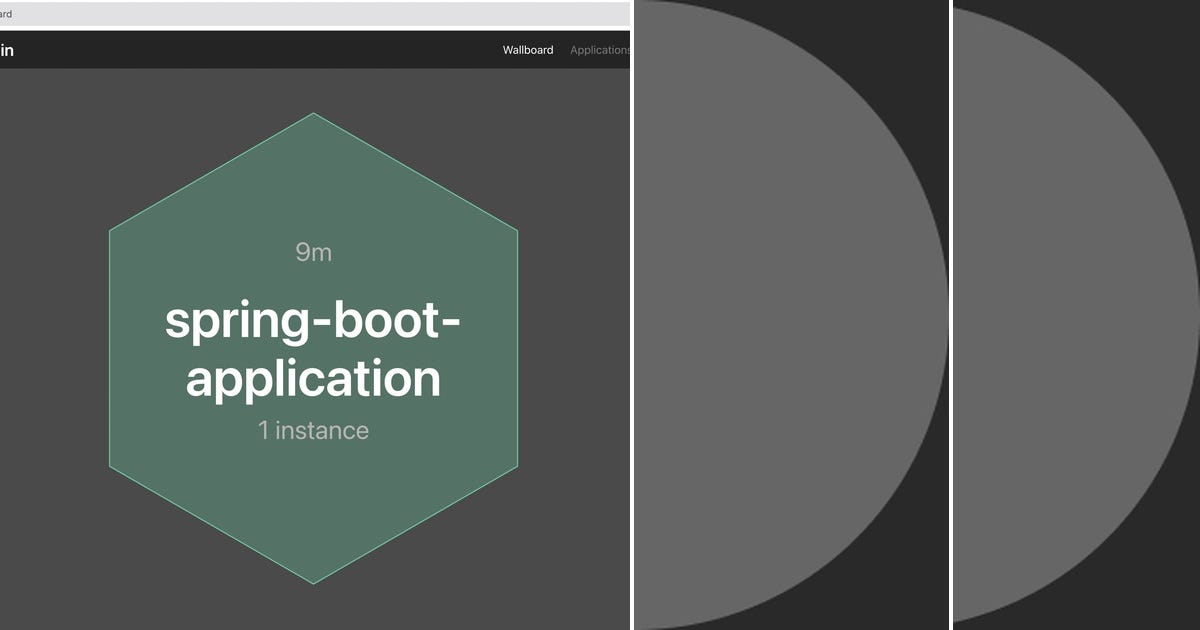The image size is (1200, 630).
Task: Expand the Applications navigation entry
Action: click(x=600, y=50)
